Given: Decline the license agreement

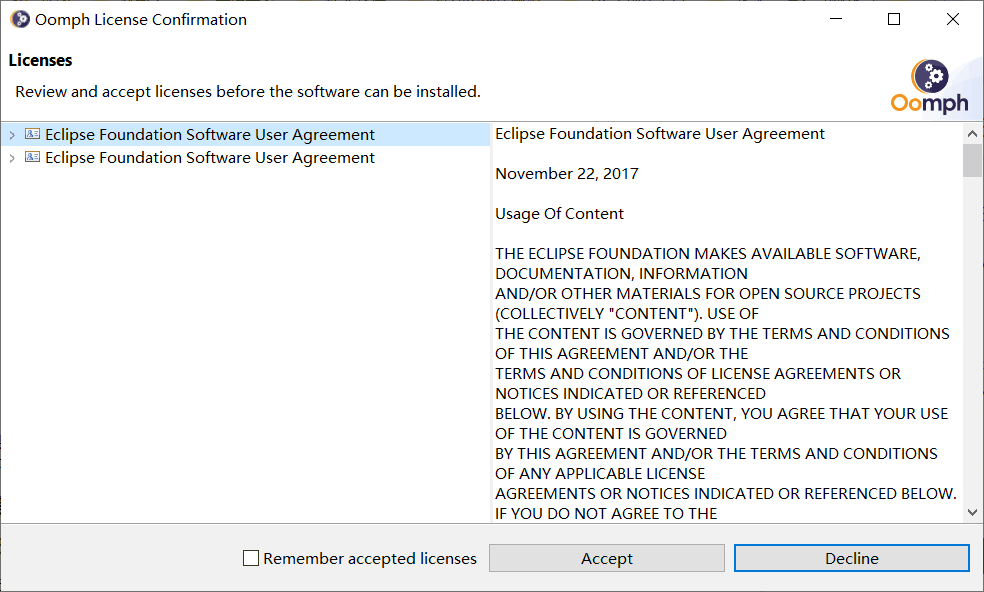Looking at the screenshot, I should 852,558.
